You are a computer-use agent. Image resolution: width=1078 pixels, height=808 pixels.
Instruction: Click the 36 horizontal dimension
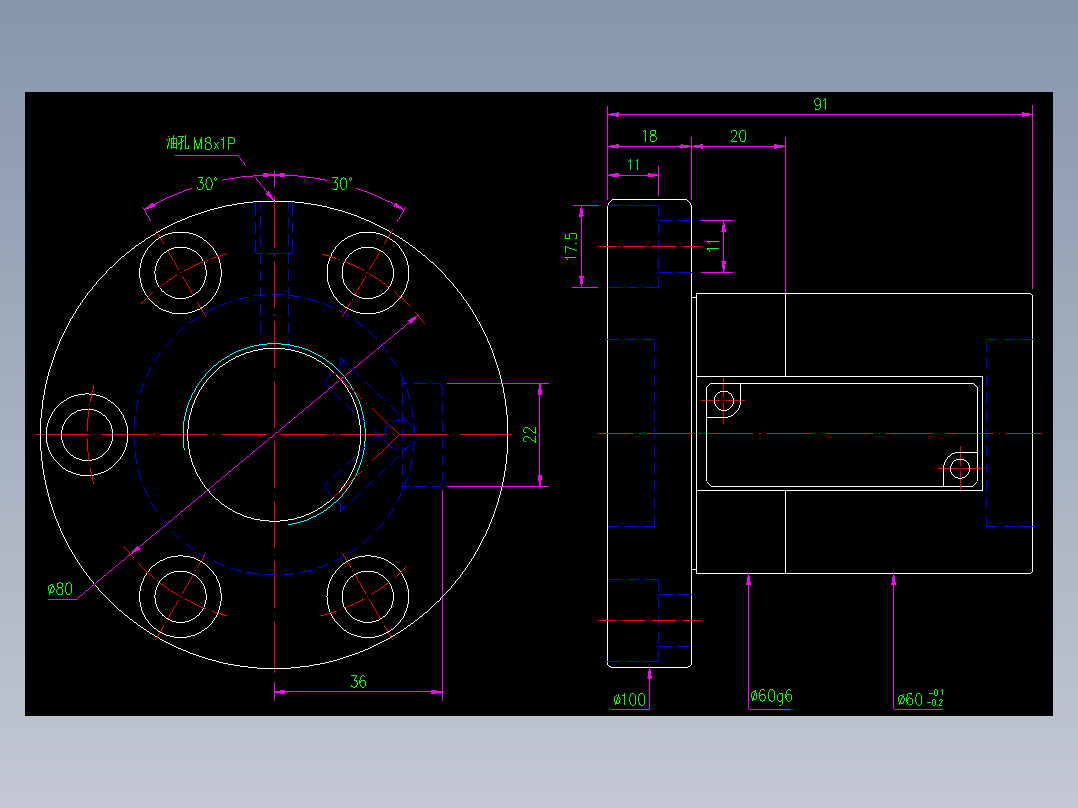coord(358,681)
